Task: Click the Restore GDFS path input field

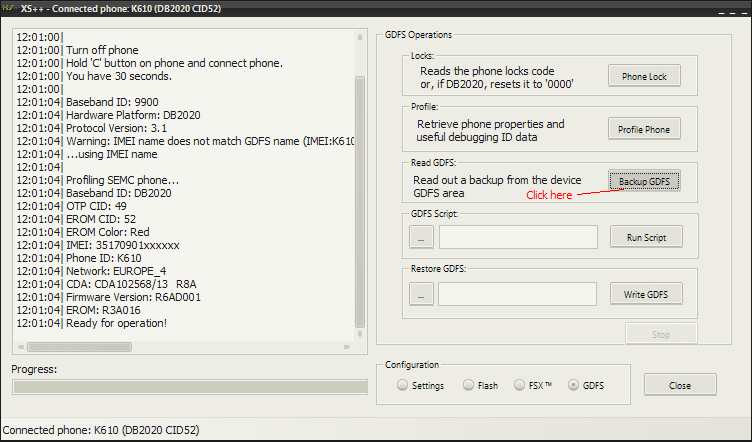Action: (x=517, y=294)
